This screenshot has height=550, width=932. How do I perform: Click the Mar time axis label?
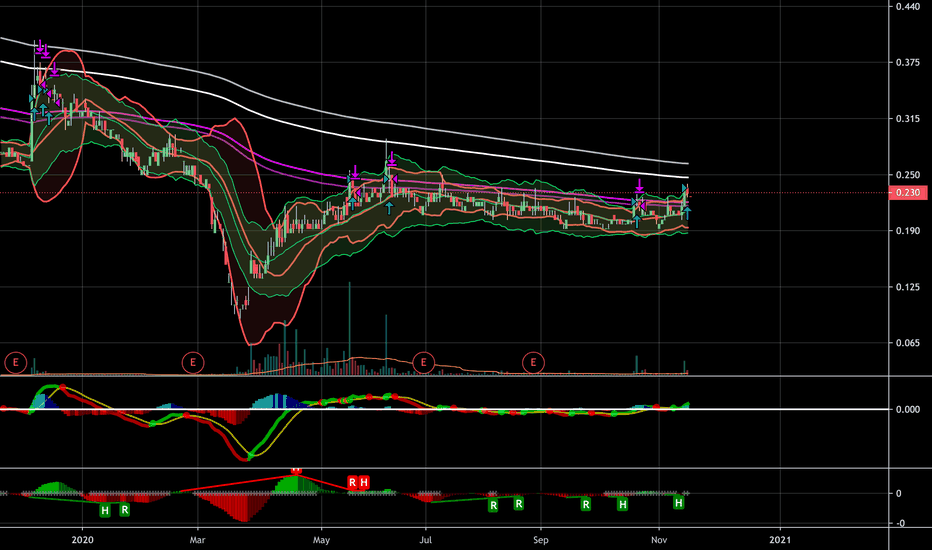[x=197, y=540]
